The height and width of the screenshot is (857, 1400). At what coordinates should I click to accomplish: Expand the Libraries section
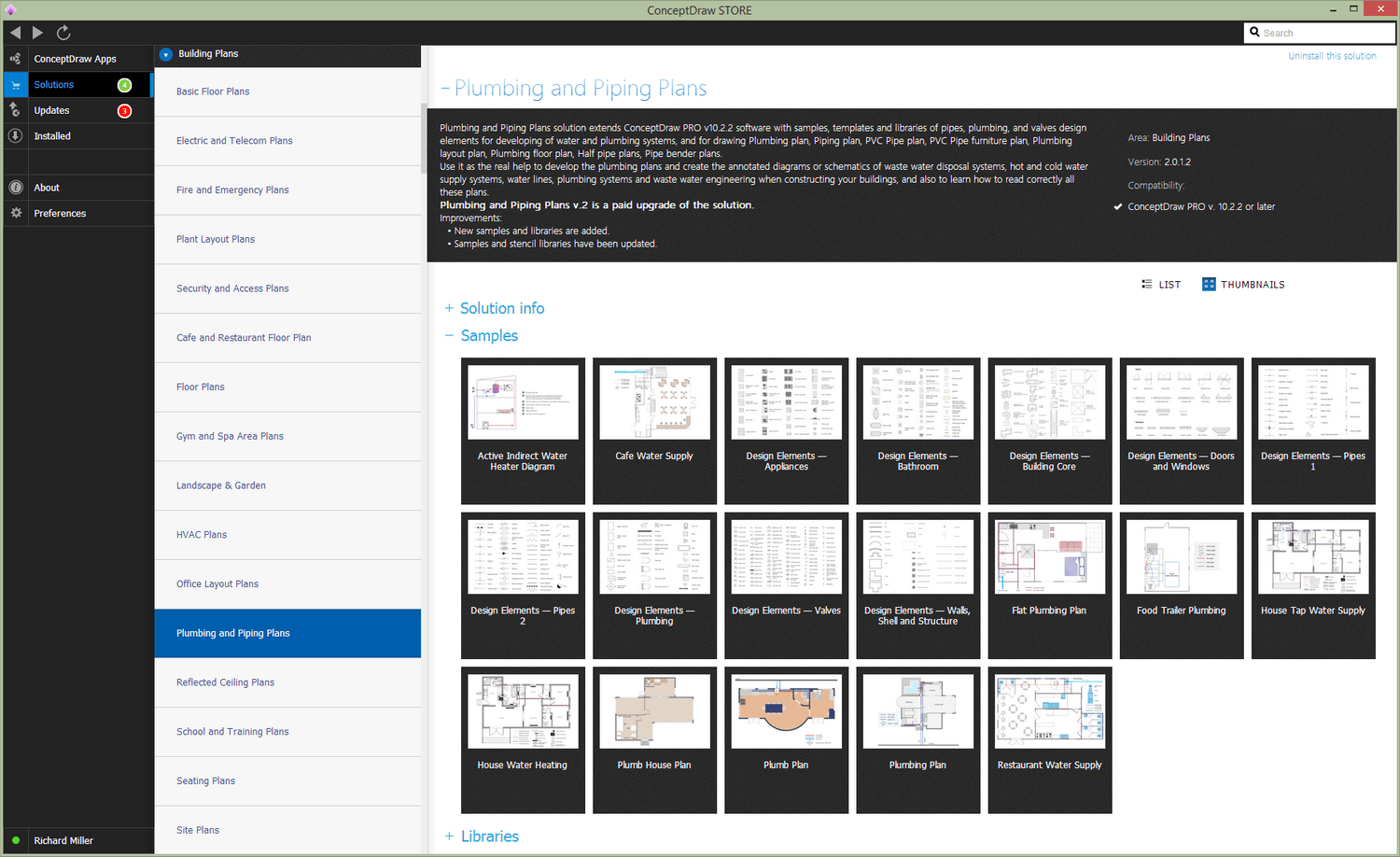click(x=449, y=836)
